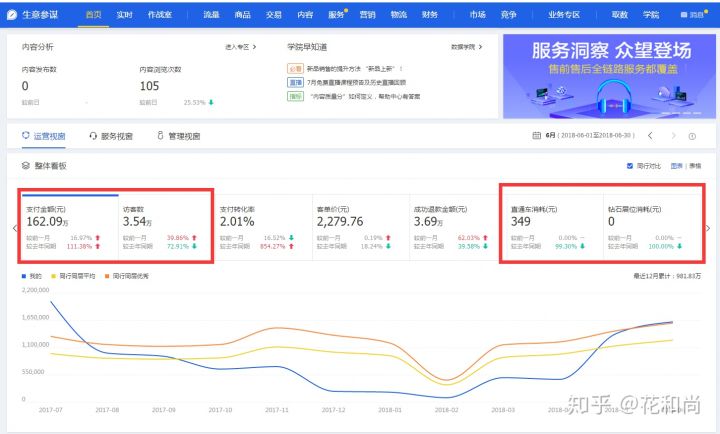This screenshot has height=434, width=720.
Task: Open the 数据学院 link
Action: pyautogui.click(x=466, y=46)
